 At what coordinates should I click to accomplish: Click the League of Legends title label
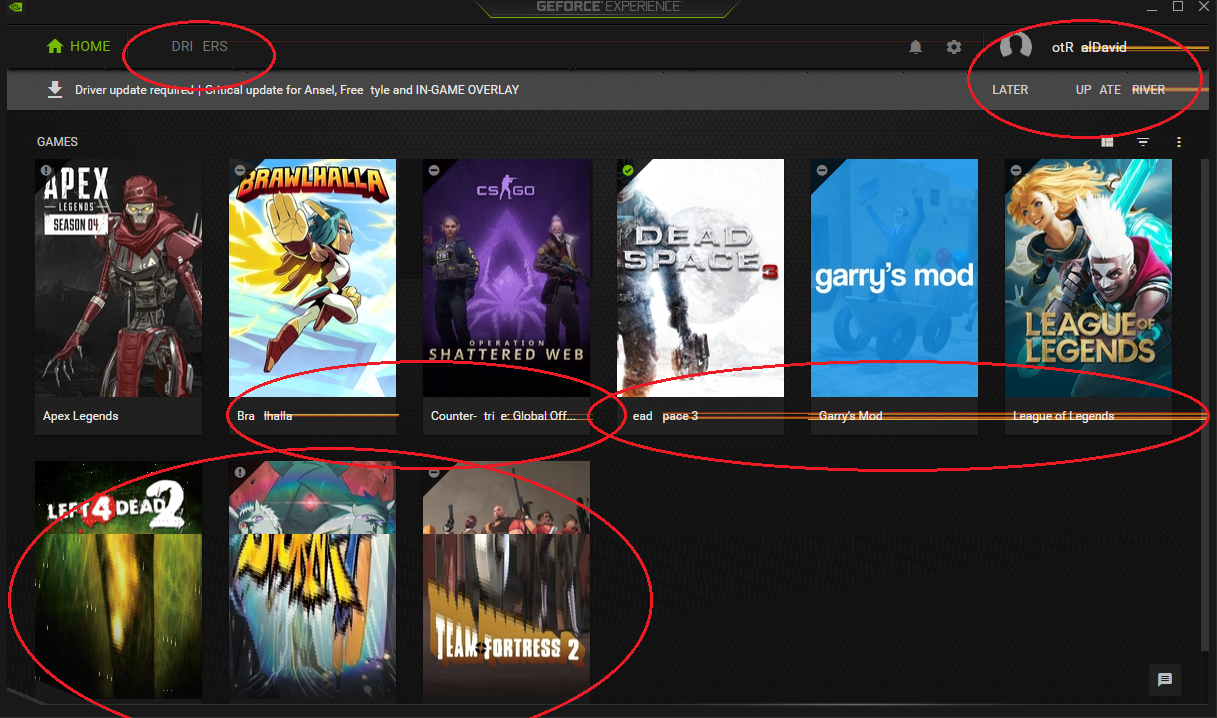(1063, 416)
